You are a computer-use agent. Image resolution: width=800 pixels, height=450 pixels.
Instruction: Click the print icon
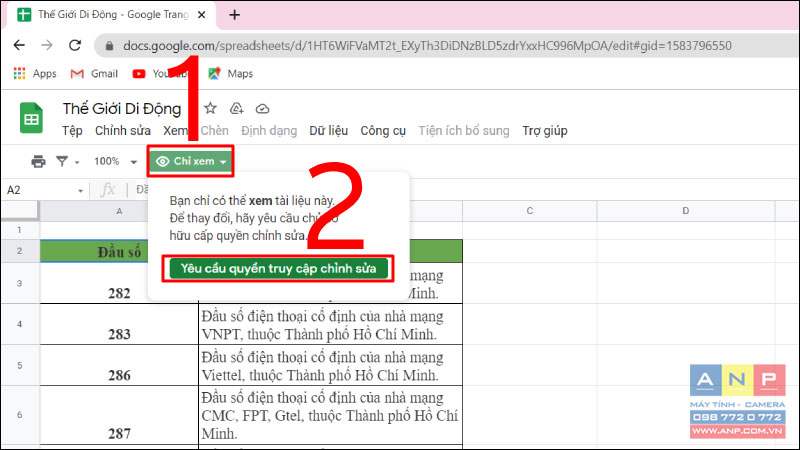[38, 161]
